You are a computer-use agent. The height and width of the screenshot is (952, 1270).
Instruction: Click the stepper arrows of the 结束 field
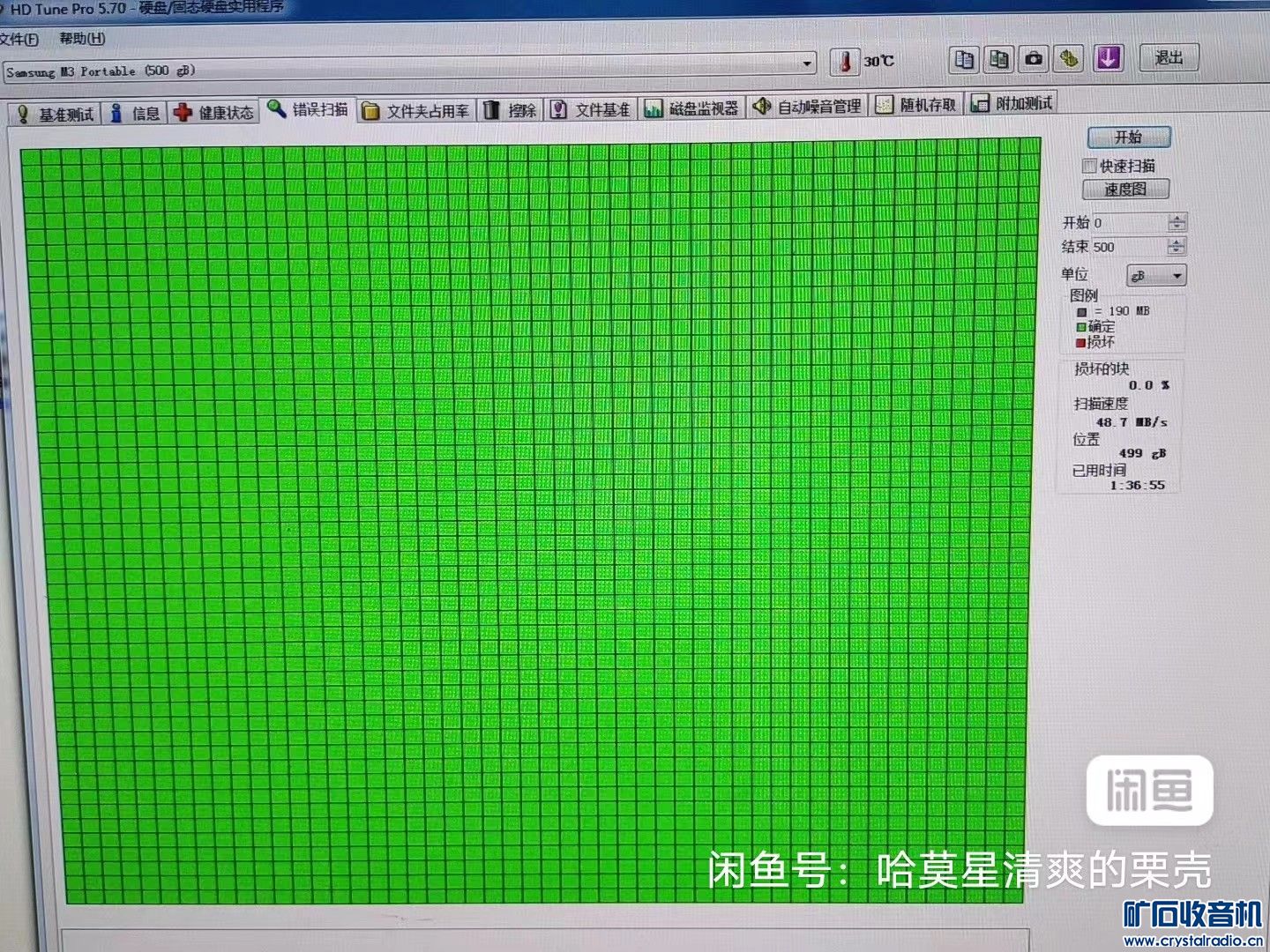[1177, 247]
